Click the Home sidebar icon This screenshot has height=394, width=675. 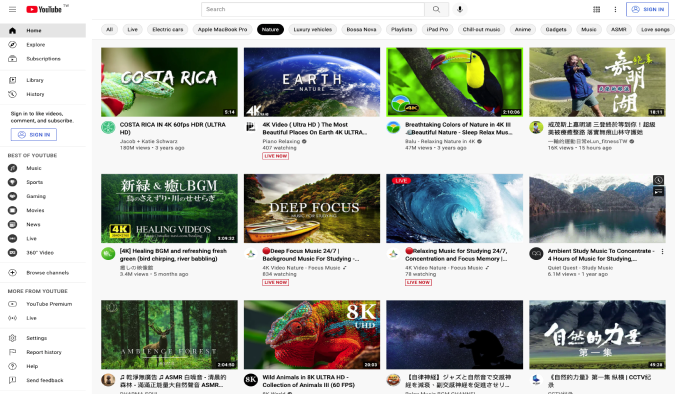(x=12, y=31)
